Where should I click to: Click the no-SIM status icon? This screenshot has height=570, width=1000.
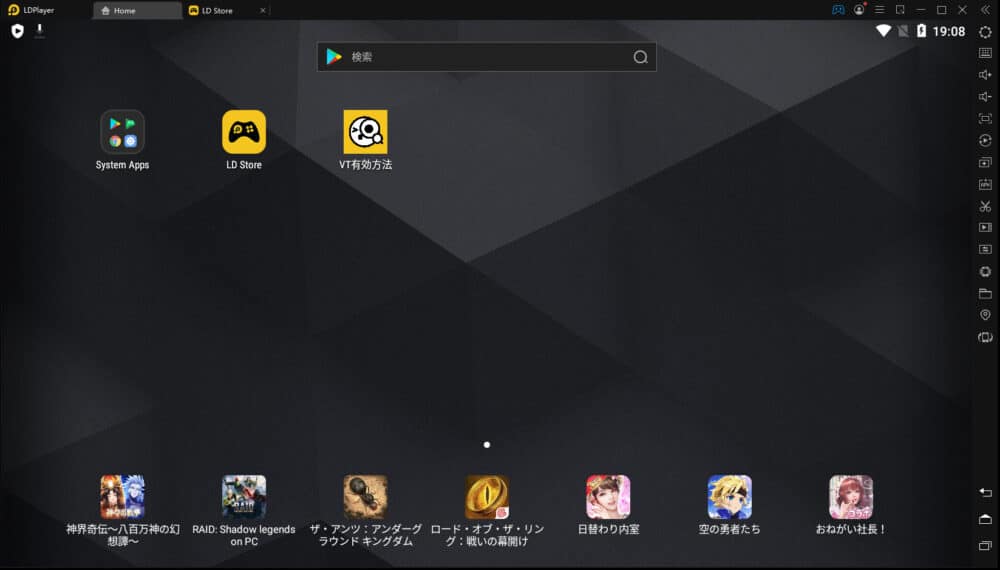(903, 31)
